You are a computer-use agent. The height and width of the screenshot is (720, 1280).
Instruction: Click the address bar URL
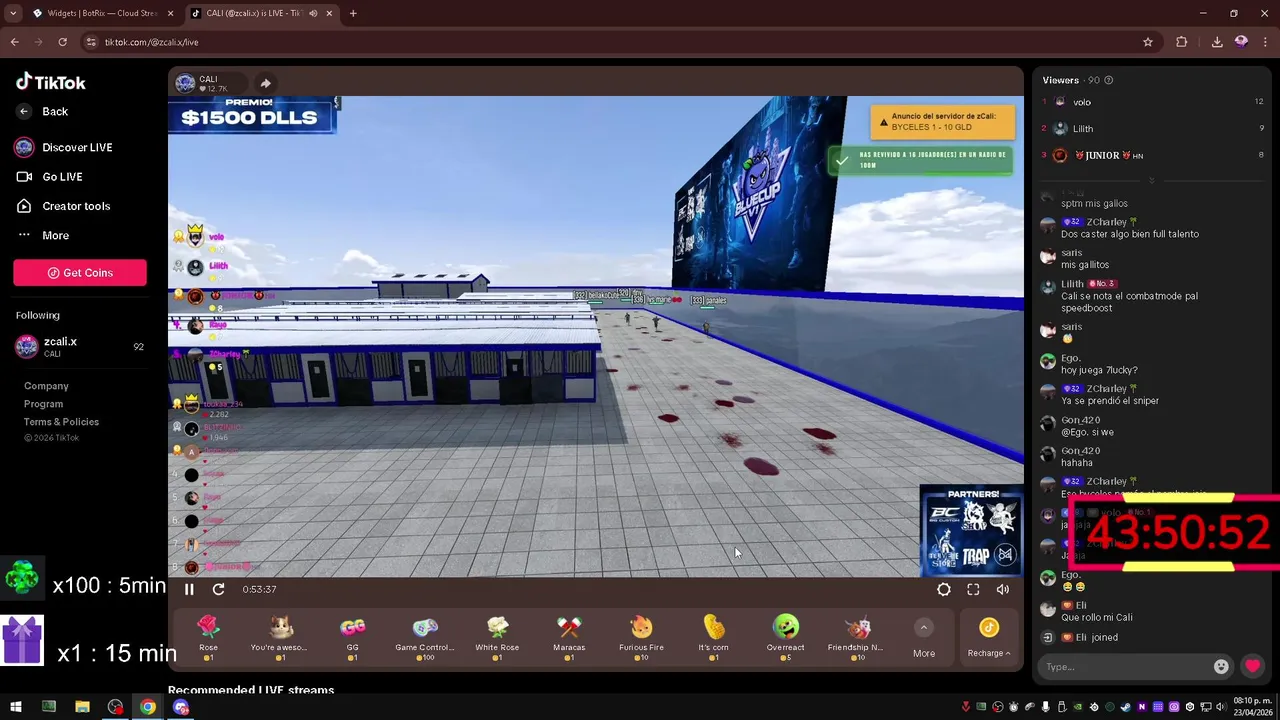coord(151,42)
